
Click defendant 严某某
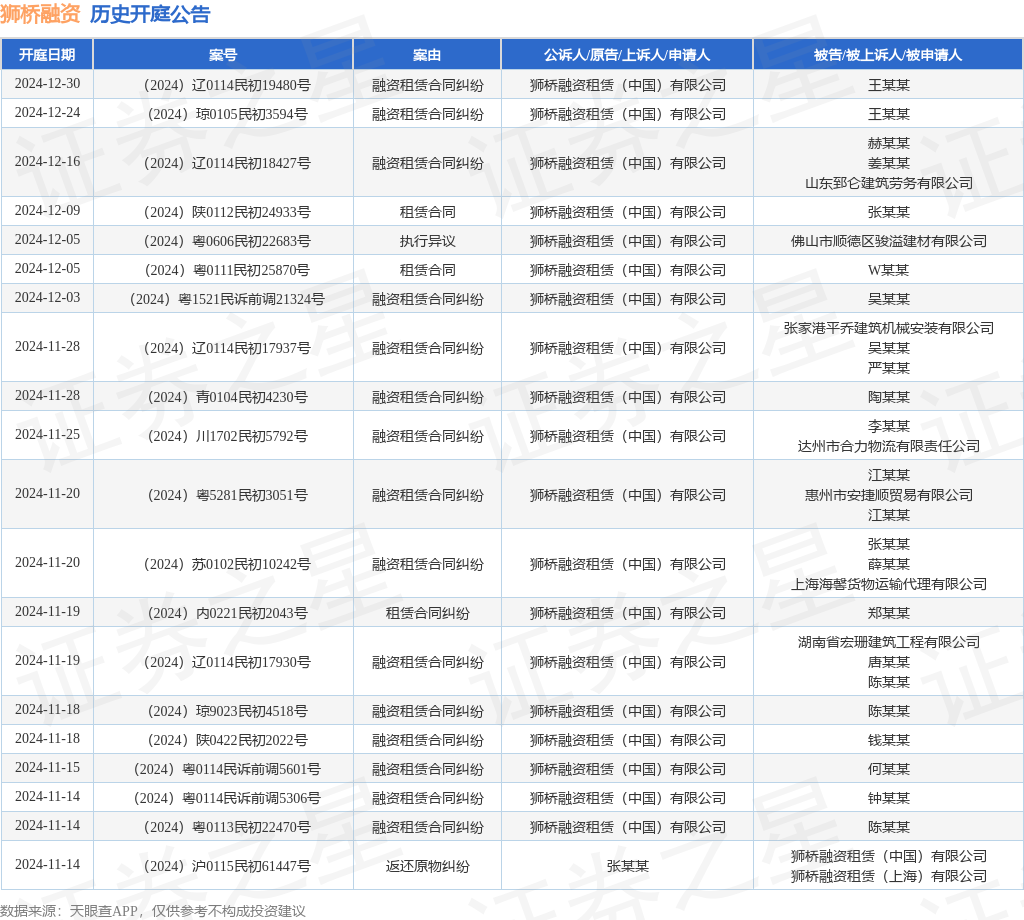point(889,368)
